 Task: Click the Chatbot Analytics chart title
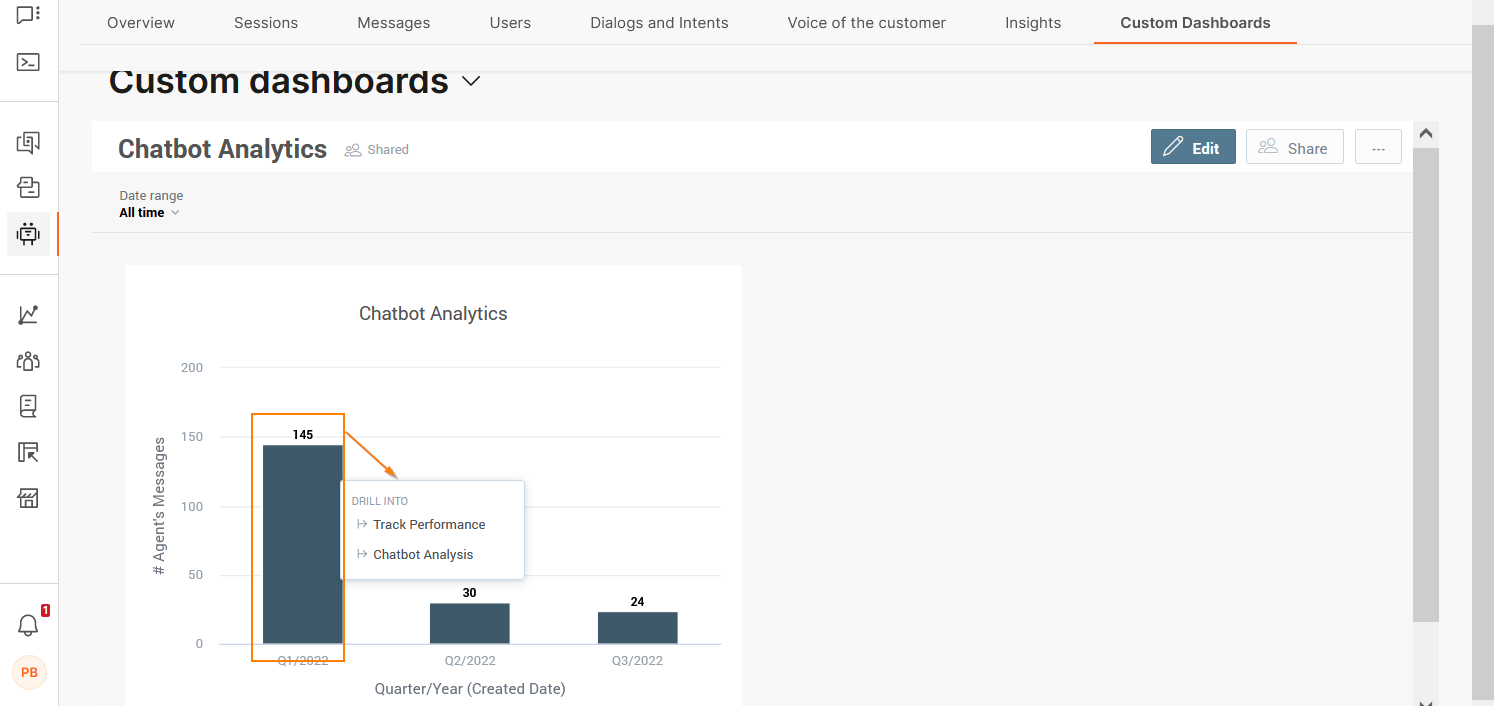tap(433, 313)
